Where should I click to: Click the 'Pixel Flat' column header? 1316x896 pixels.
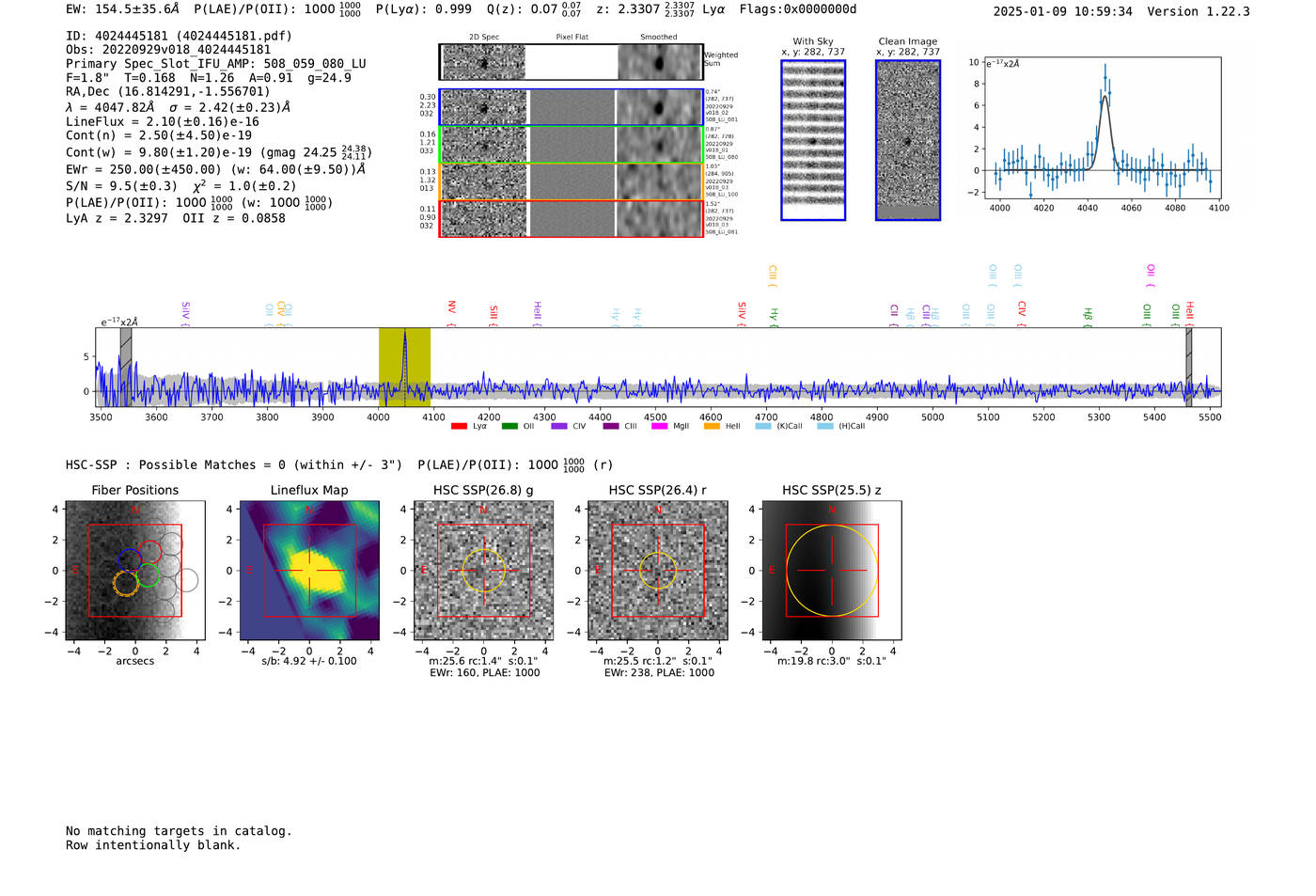tap(572, 38)
